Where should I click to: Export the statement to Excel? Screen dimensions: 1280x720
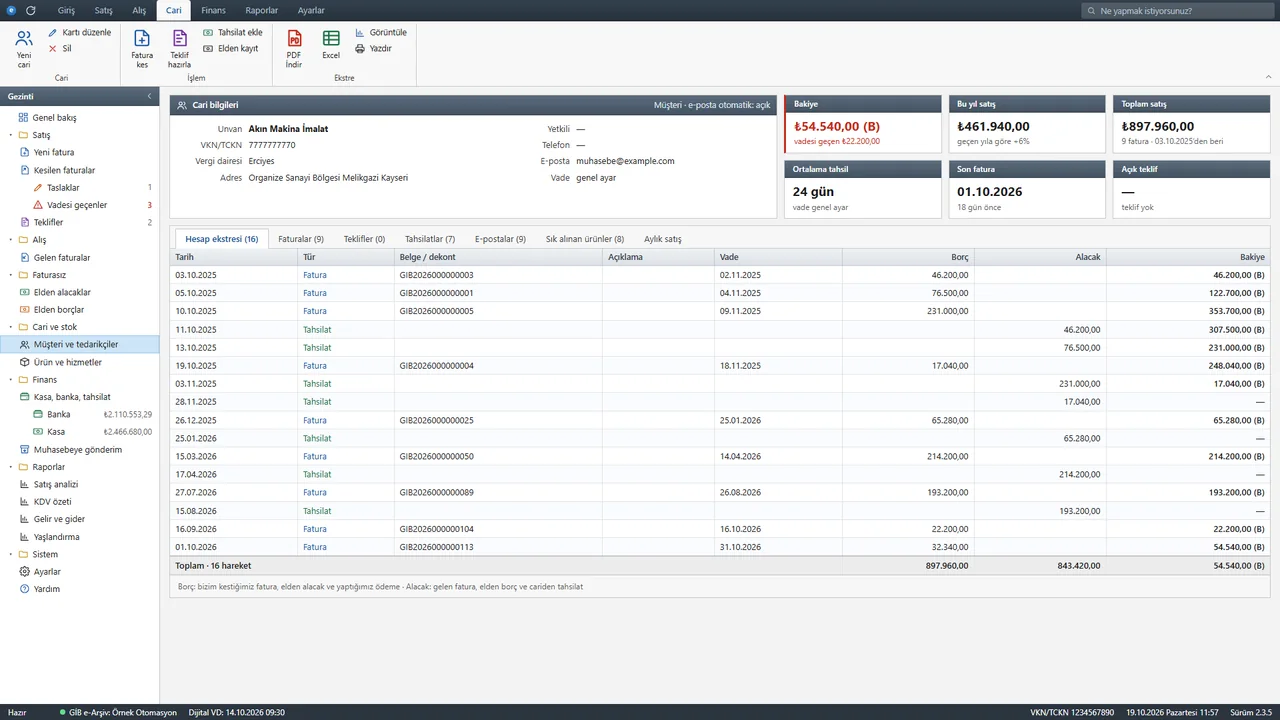pos(331,45)
